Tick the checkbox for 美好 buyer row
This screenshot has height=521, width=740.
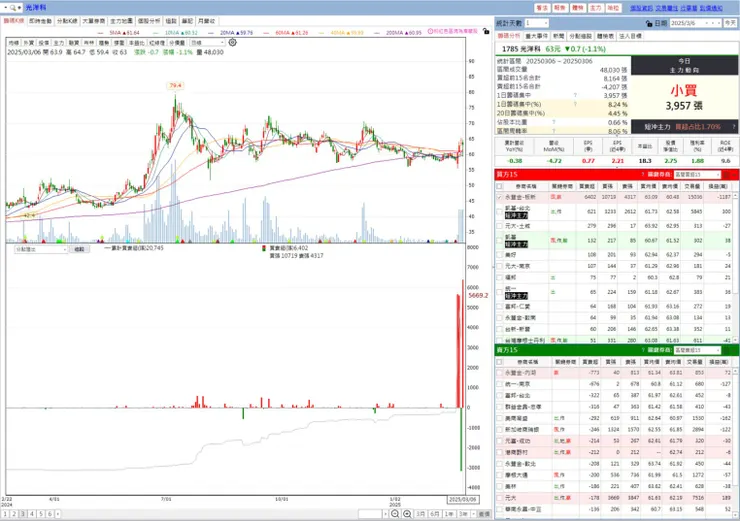pos(499,255)
